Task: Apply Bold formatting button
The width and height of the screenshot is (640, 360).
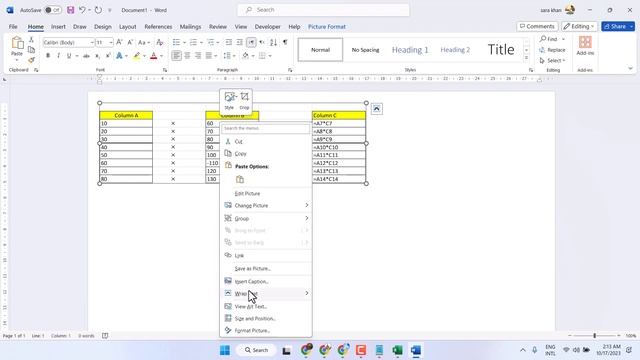Action: pyautogui.click(x=48, y=56)
